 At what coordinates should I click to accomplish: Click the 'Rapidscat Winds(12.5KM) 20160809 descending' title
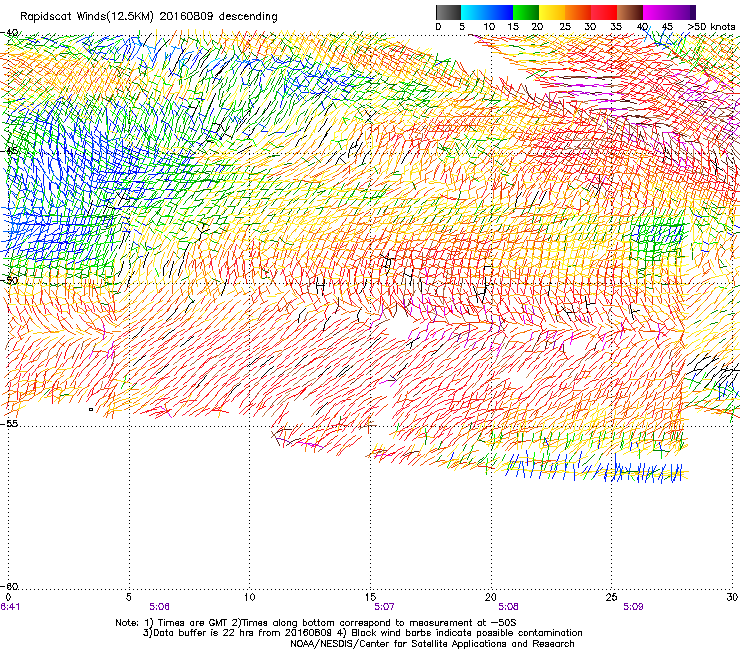tap(149, 17)
